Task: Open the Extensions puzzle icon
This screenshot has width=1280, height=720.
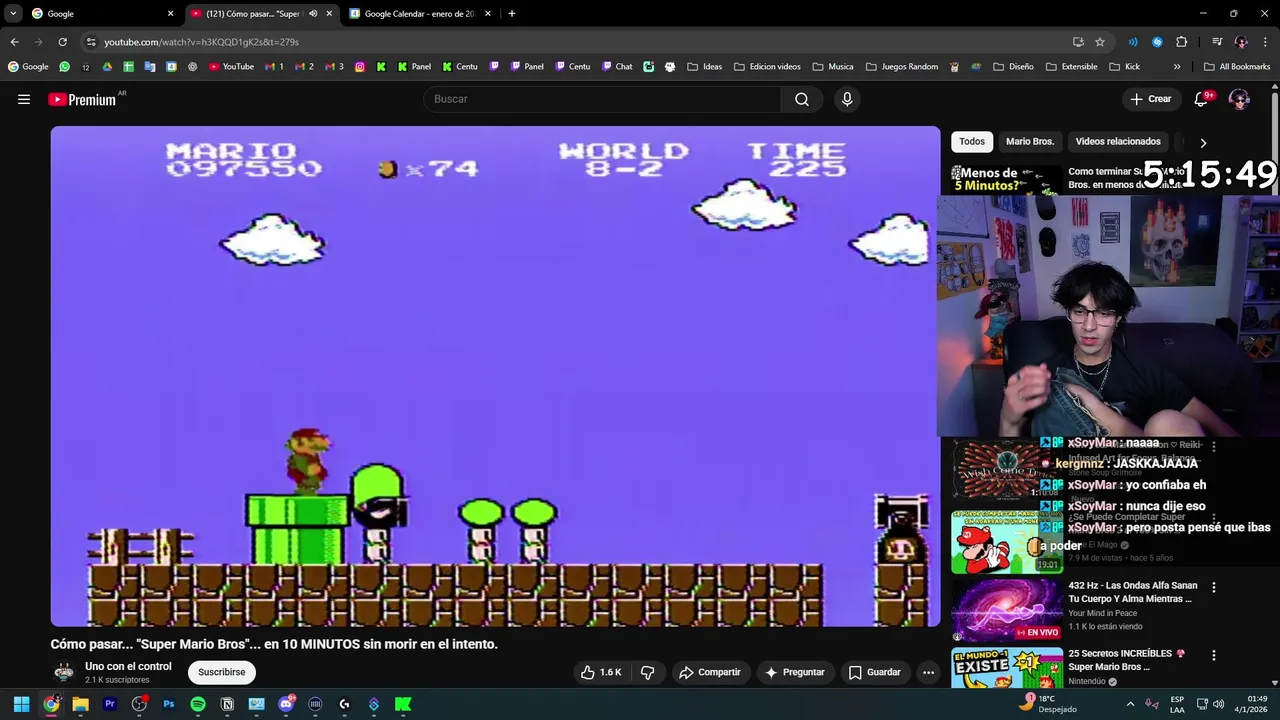Action: point(1182,42)
